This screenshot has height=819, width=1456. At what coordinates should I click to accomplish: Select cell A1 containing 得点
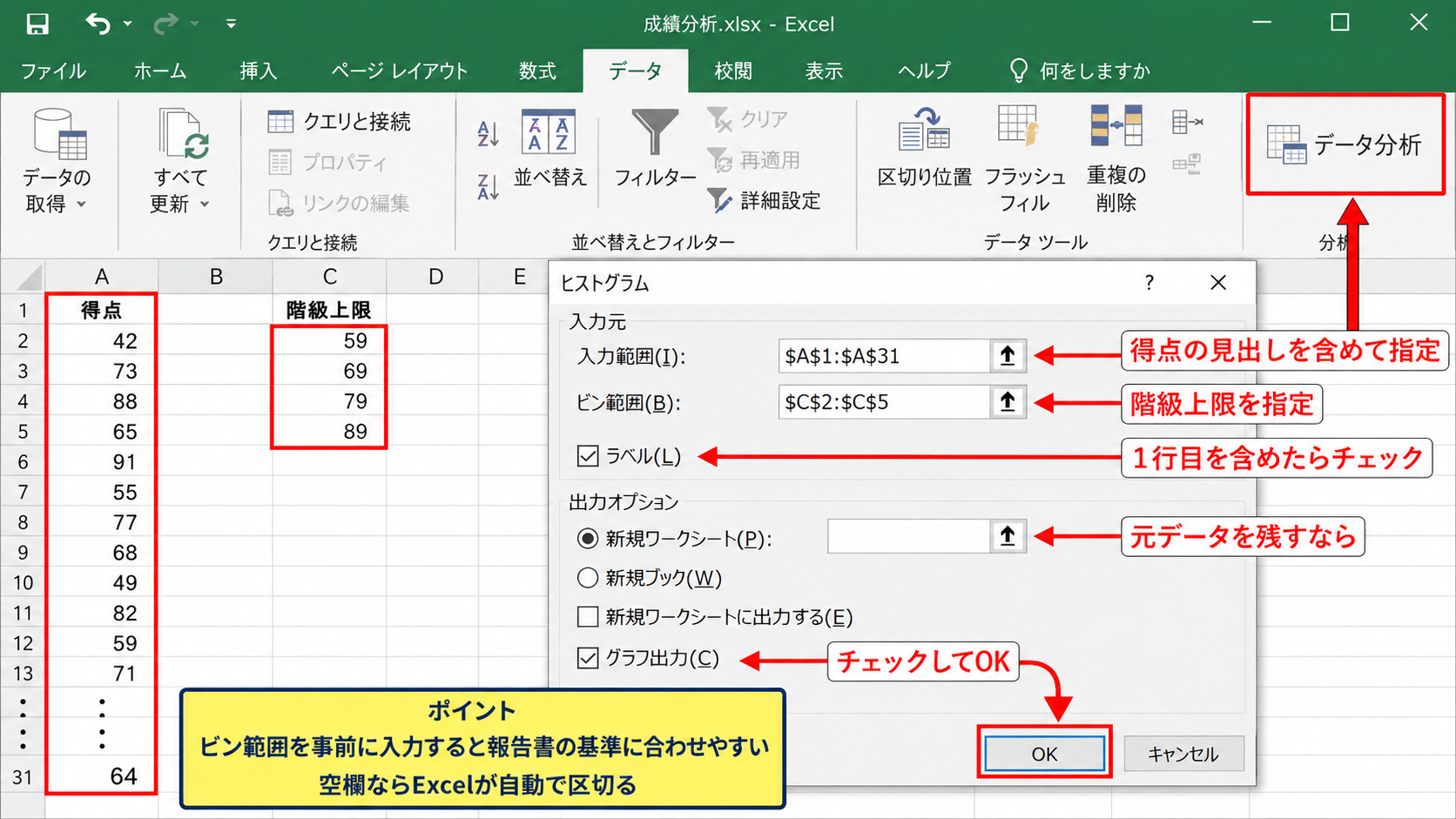point(102,310)
